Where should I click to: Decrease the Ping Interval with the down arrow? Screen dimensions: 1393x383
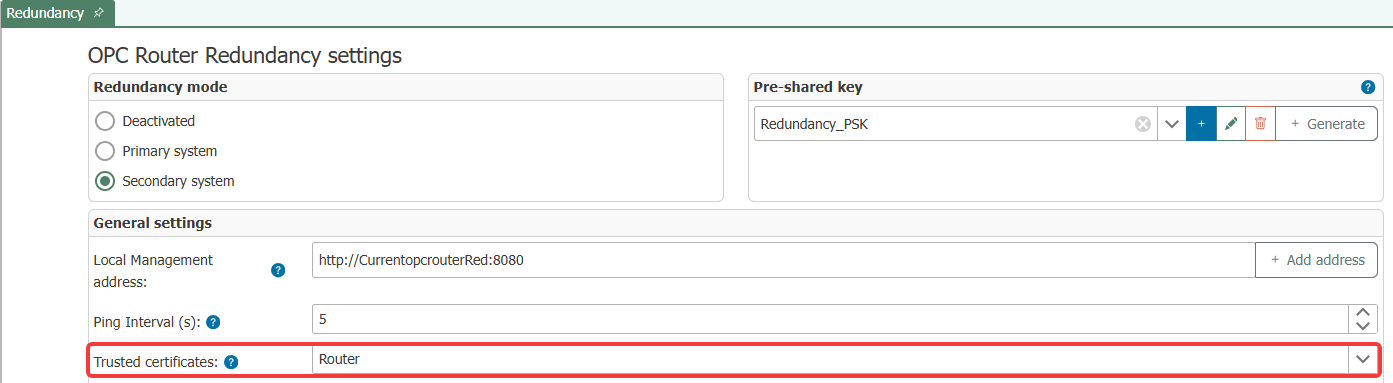1363,326
